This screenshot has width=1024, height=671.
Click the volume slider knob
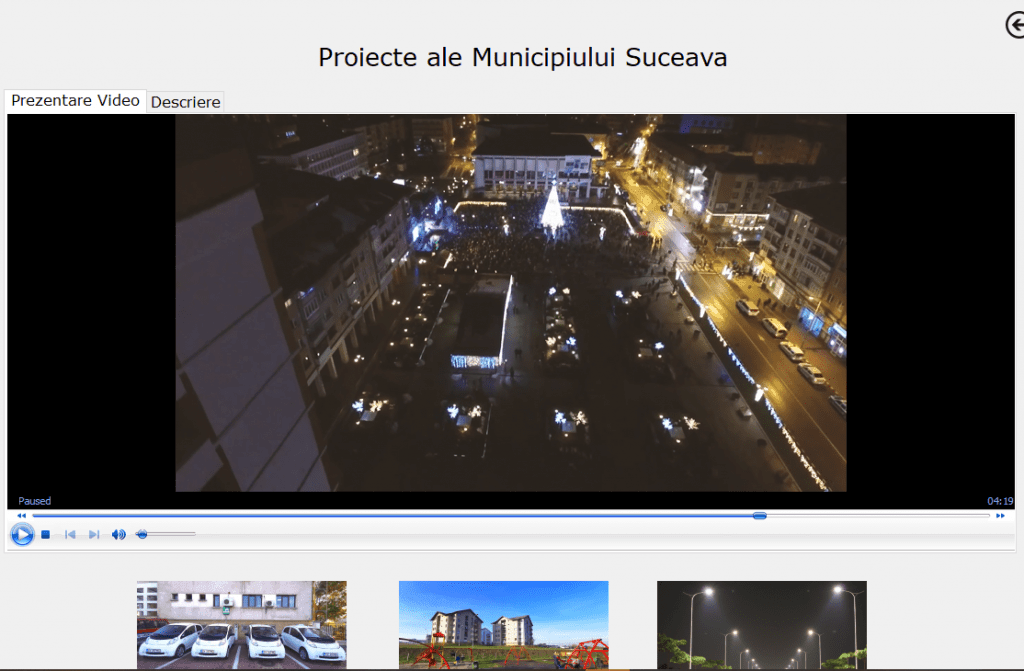[142, 534]
